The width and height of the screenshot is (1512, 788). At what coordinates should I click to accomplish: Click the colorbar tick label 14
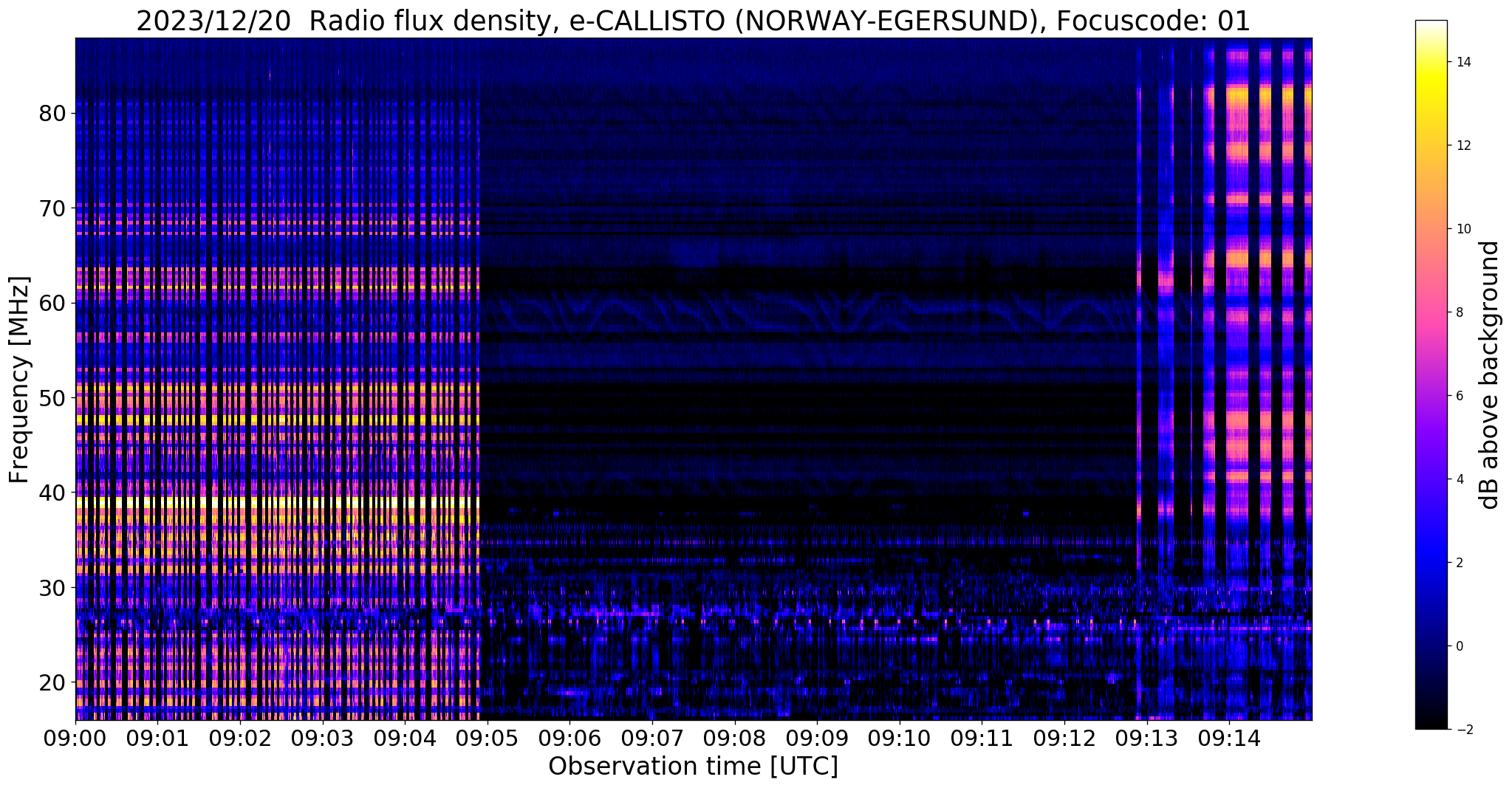point(1463,62)
